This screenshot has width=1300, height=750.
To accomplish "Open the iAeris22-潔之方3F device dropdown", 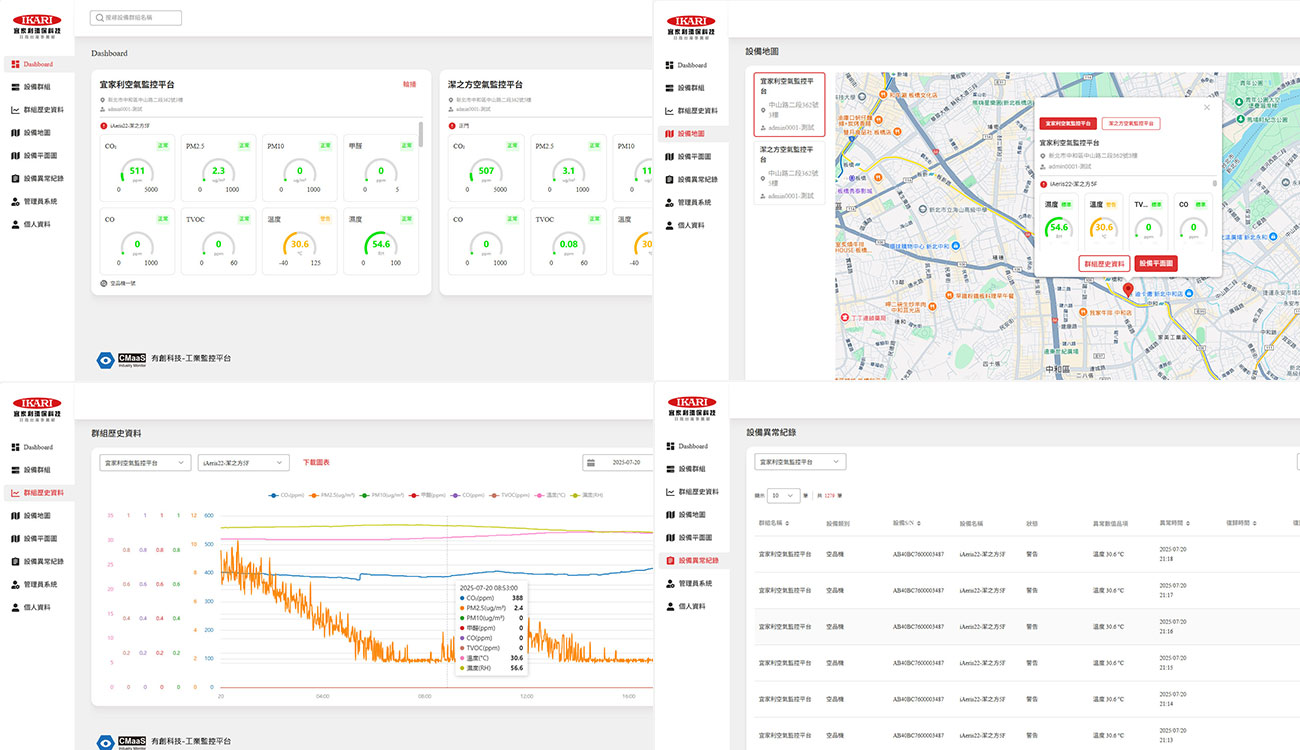I will pyautogui.click(x=243, y=463).
